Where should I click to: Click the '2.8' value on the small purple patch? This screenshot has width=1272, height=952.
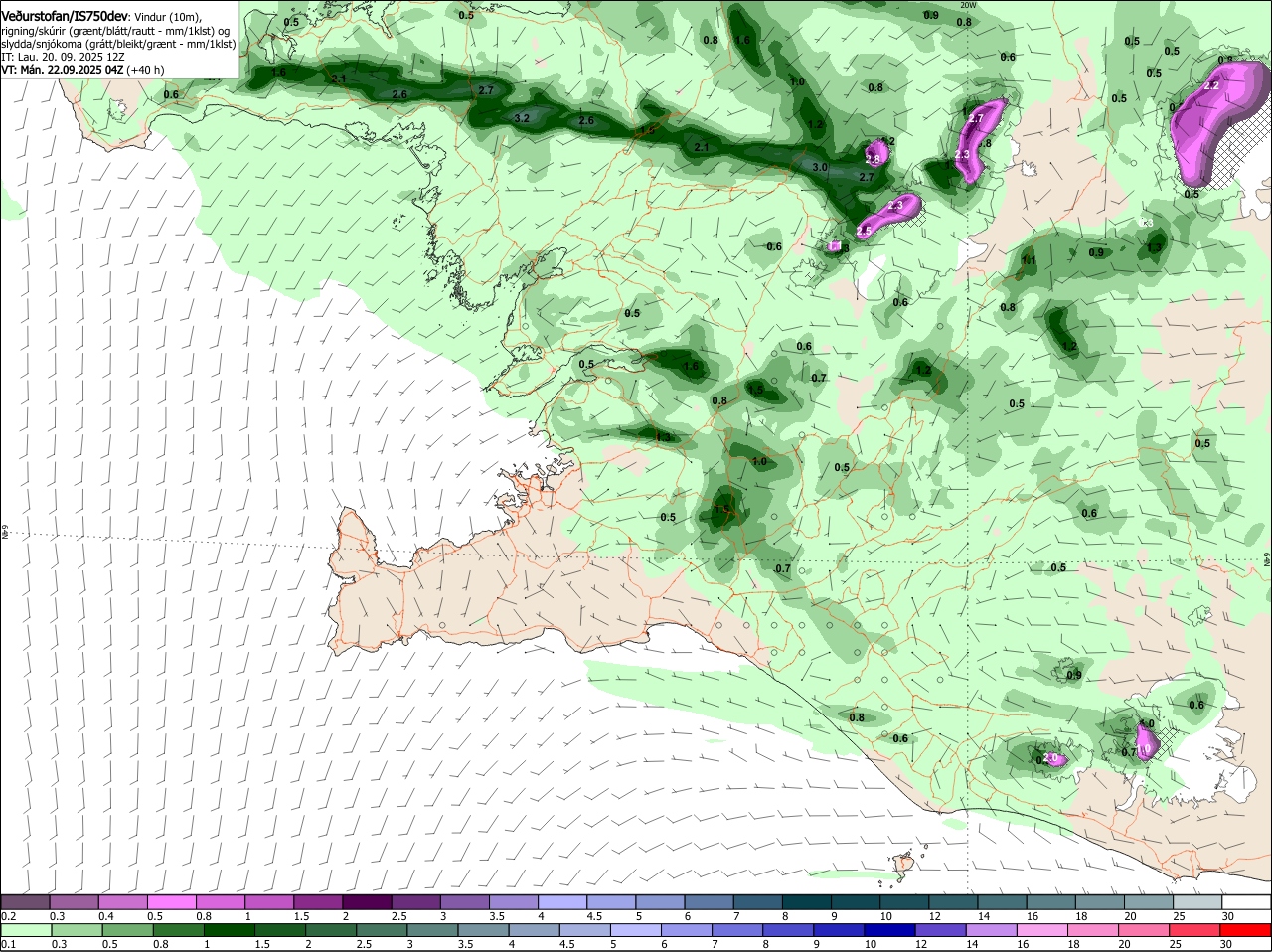pos(874,159)
